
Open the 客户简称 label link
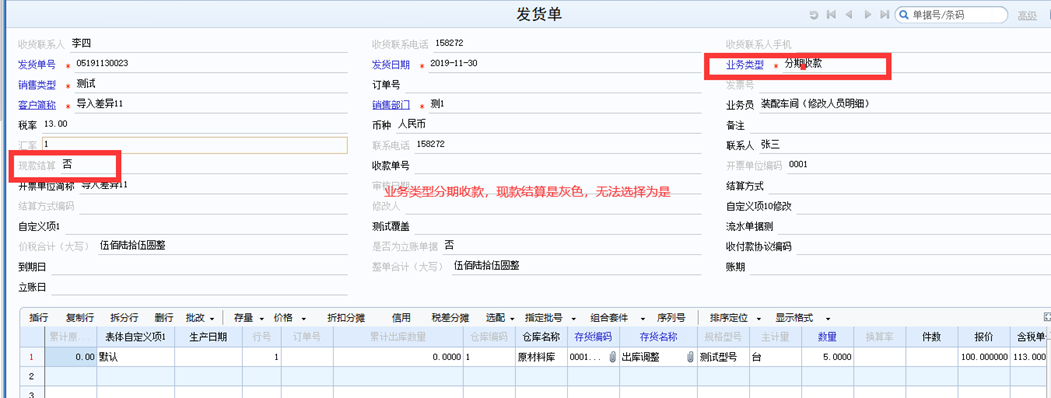pyautogui.click(x=36, y=105)
